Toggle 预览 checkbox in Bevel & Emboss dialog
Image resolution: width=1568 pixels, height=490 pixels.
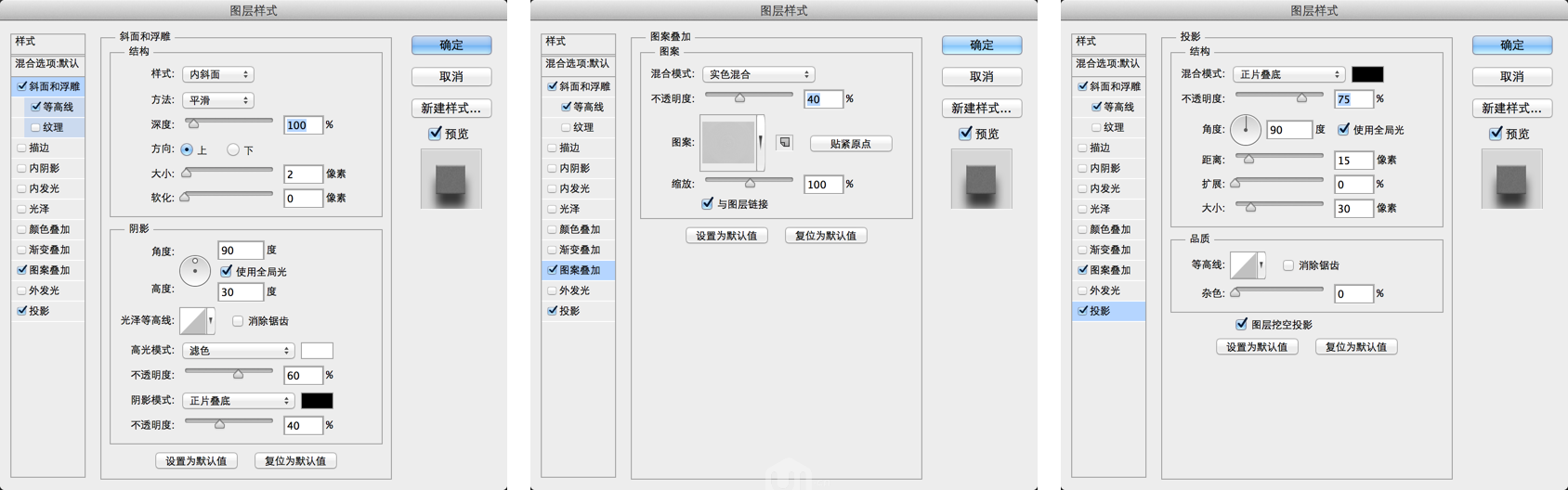(x=435, y=134)
